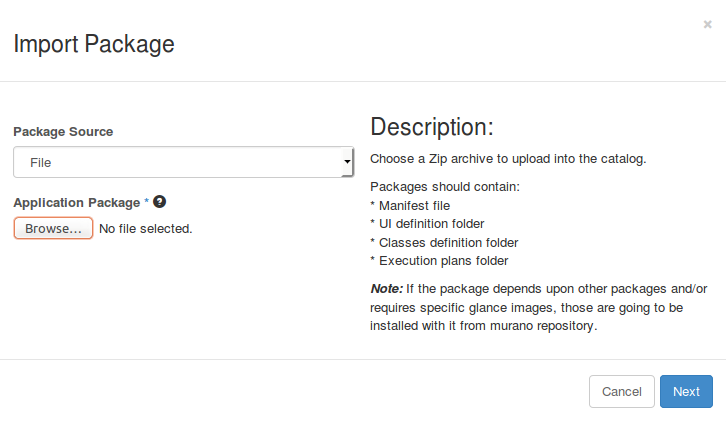Click the 'Choose a Zip archive' sentence
The height and width of the screenshot is (422, 726).
click(508, 158)
